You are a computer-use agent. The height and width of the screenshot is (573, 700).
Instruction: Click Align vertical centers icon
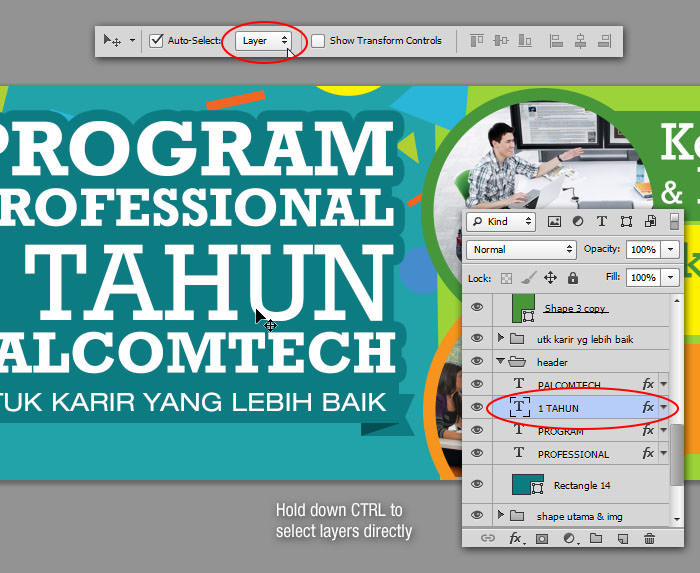[501, 41]
